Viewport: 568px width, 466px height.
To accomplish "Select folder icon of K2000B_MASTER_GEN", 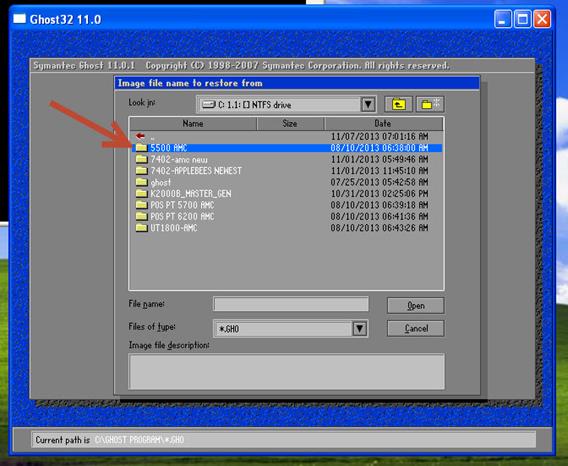I will pos(141,193).
